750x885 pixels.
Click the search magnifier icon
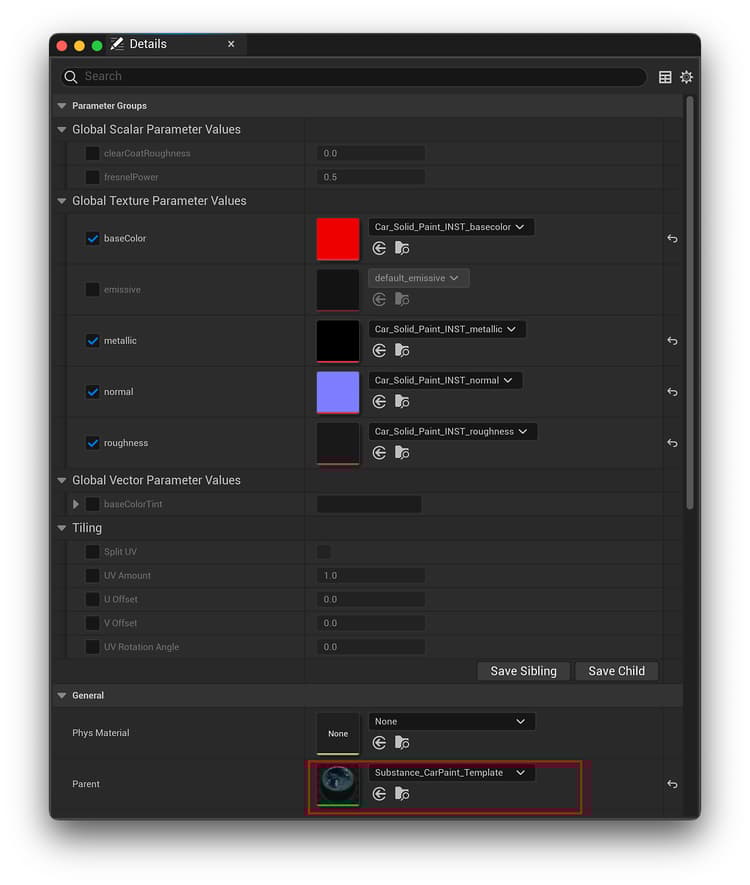[x=71, y=77]
